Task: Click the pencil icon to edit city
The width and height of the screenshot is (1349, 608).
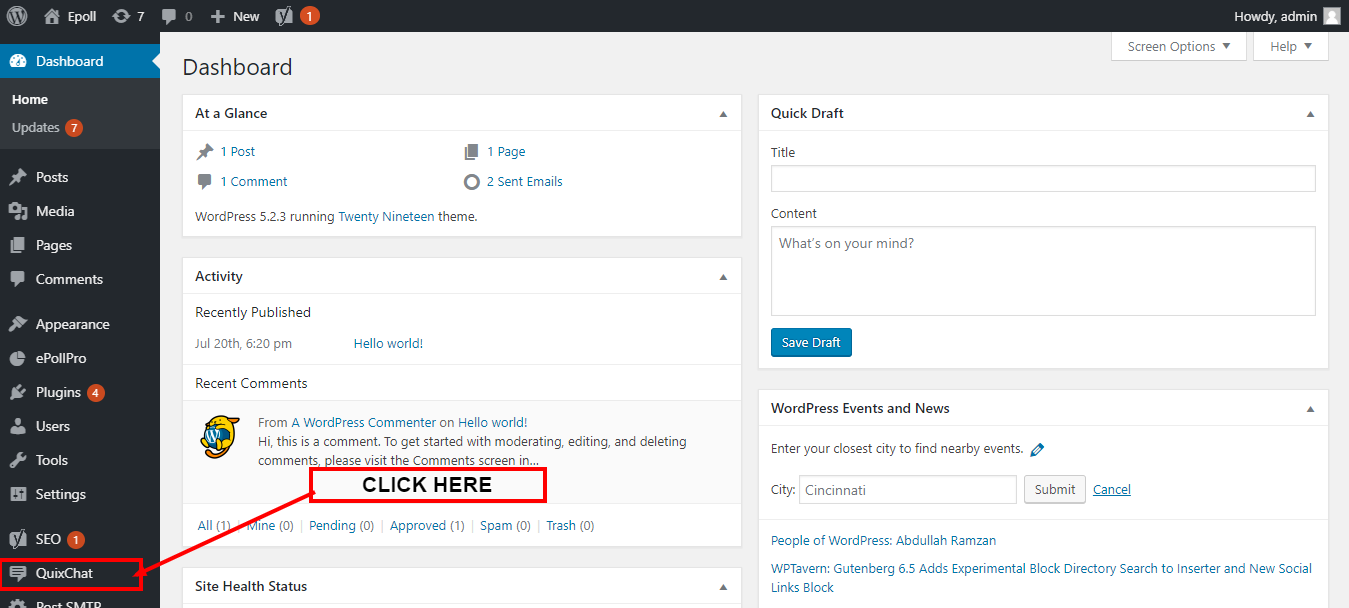Action: pos(1037,450)
